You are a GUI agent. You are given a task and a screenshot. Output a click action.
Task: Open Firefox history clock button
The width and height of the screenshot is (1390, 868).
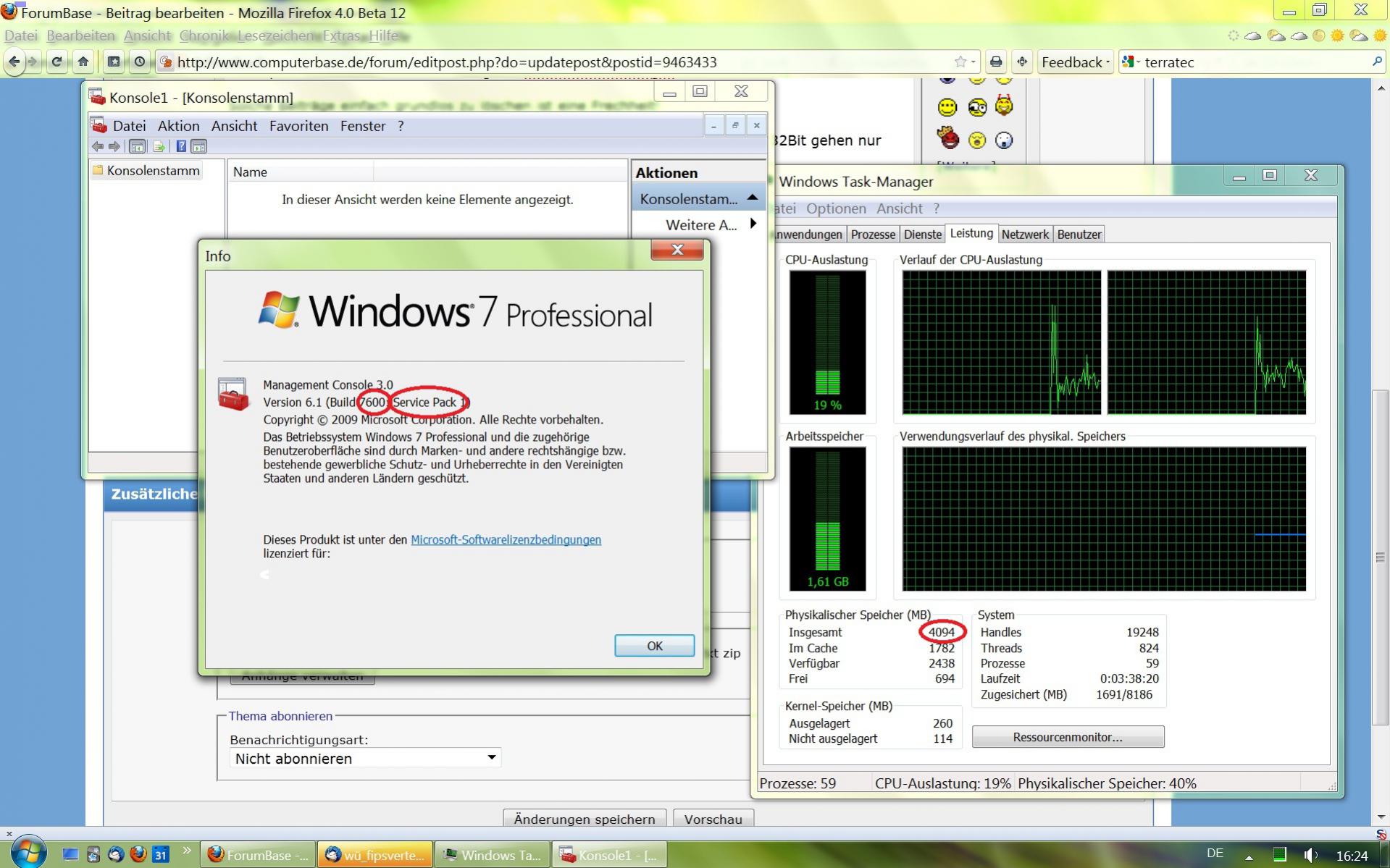click(x=140, y=62)
